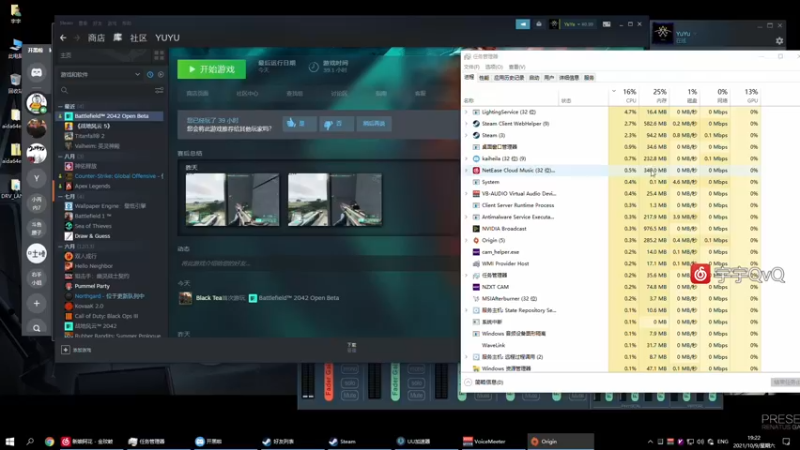Viewport: 800px width, 450px height.
Task: Collapse the 最近 recent group
Action: click(x=60, y=106)
